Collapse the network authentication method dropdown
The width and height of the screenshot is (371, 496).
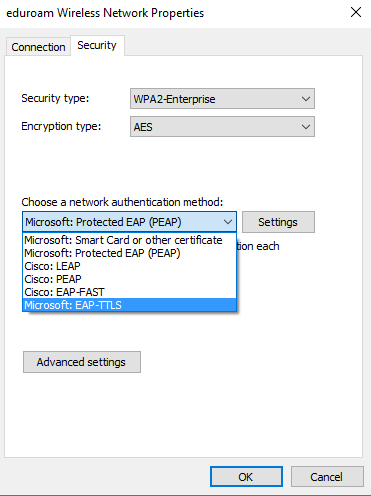129,222
